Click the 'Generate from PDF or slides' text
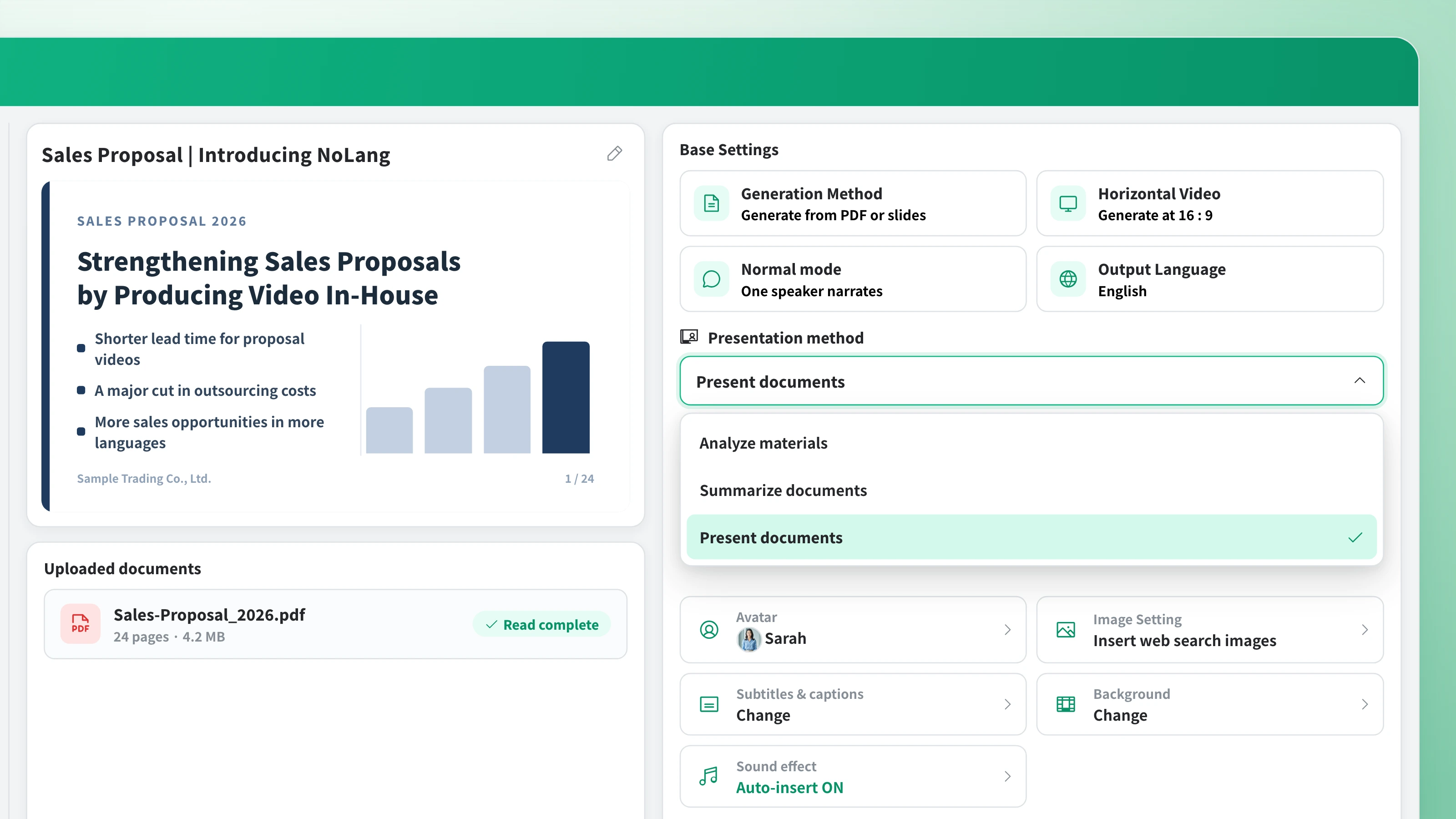This screenshot has width=1456, height=819. [x=833, y=215]
